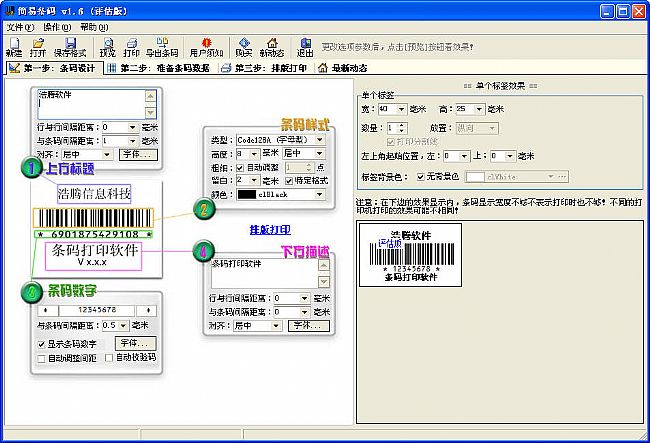The height and width of the screenshot is (443, 650).
Task: Enable 自动校验码 checkbox
Action: [109, 358]
